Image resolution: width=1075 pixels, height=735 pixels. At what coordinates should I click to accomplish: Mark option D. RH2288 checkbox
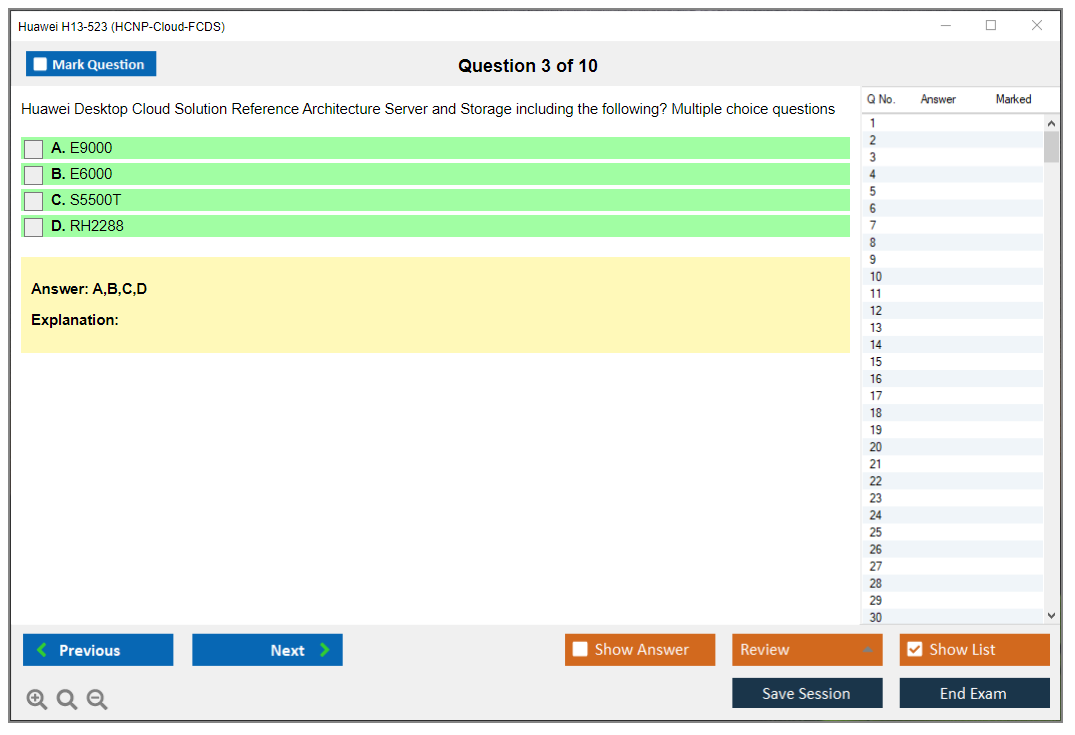(34, 227)
